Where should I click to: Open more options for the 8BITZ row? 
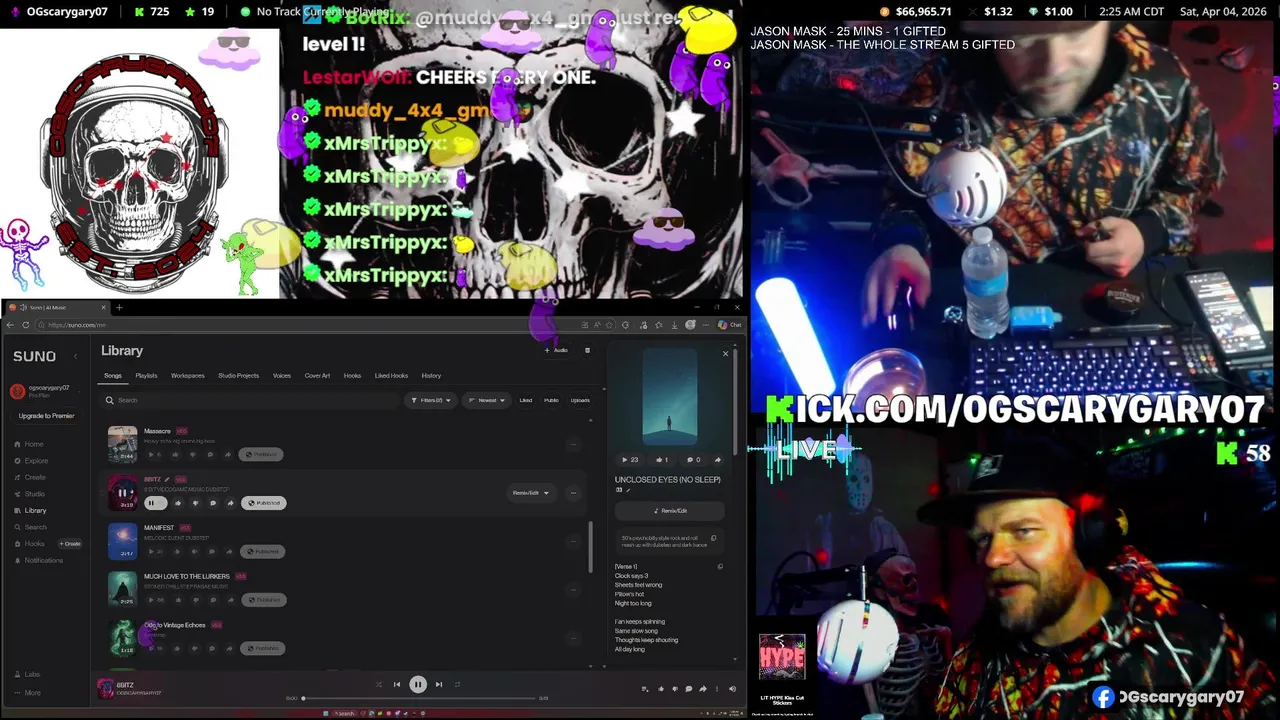[573, 493]
